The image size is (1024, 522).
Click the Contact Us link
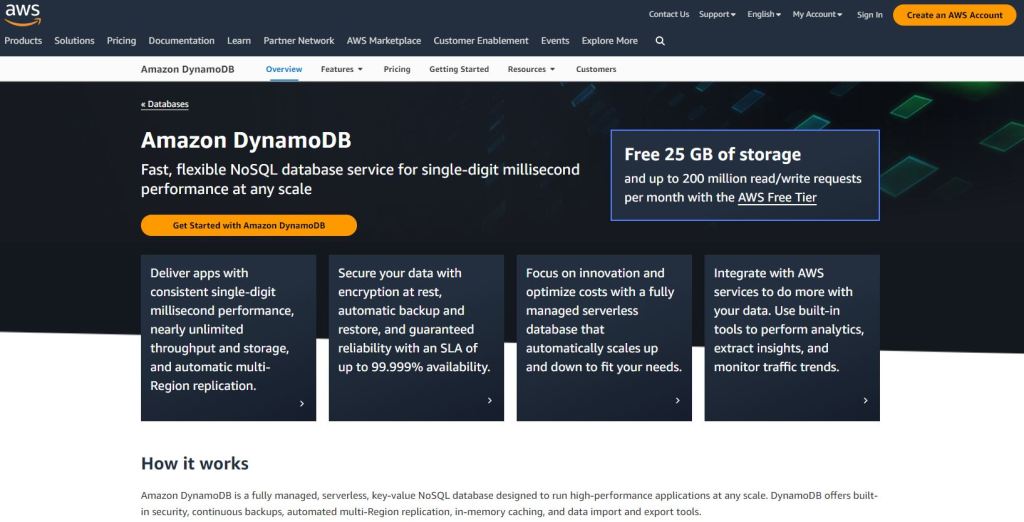tap(669, 14)
